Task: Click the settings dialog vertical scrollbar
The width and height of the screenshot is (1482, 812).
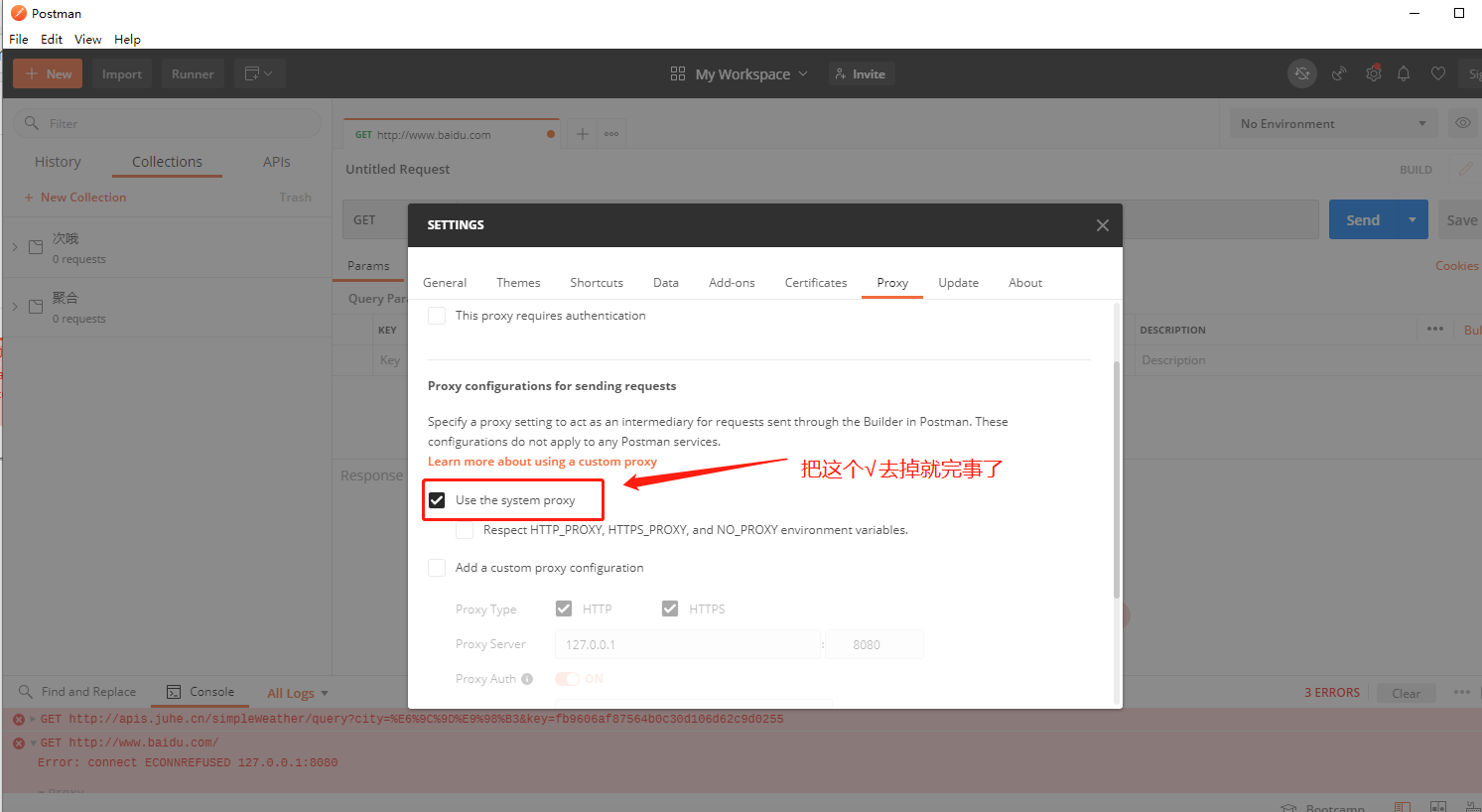Action: 1117,479
